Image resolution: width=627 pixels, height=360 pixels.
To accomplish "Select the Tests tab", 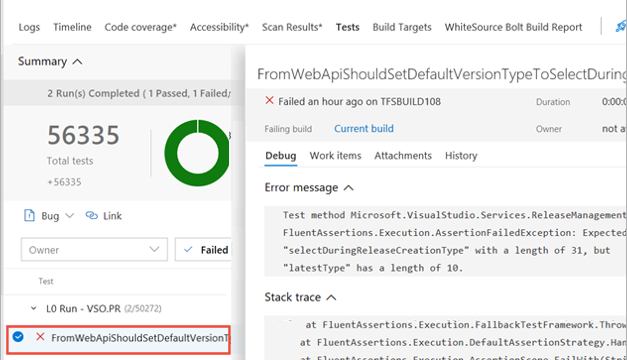I will coord(347,27).
